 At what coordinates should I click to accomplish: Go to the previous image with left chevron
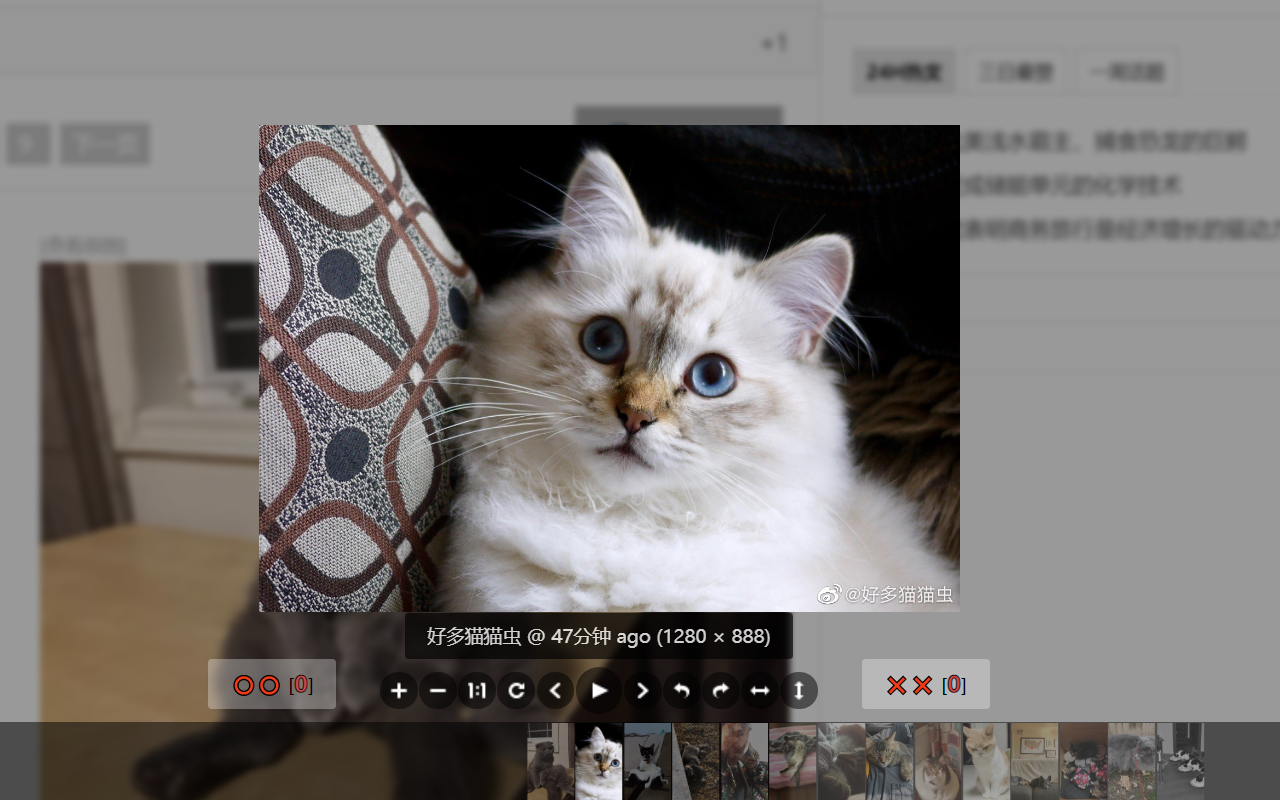tap(555, 690)
